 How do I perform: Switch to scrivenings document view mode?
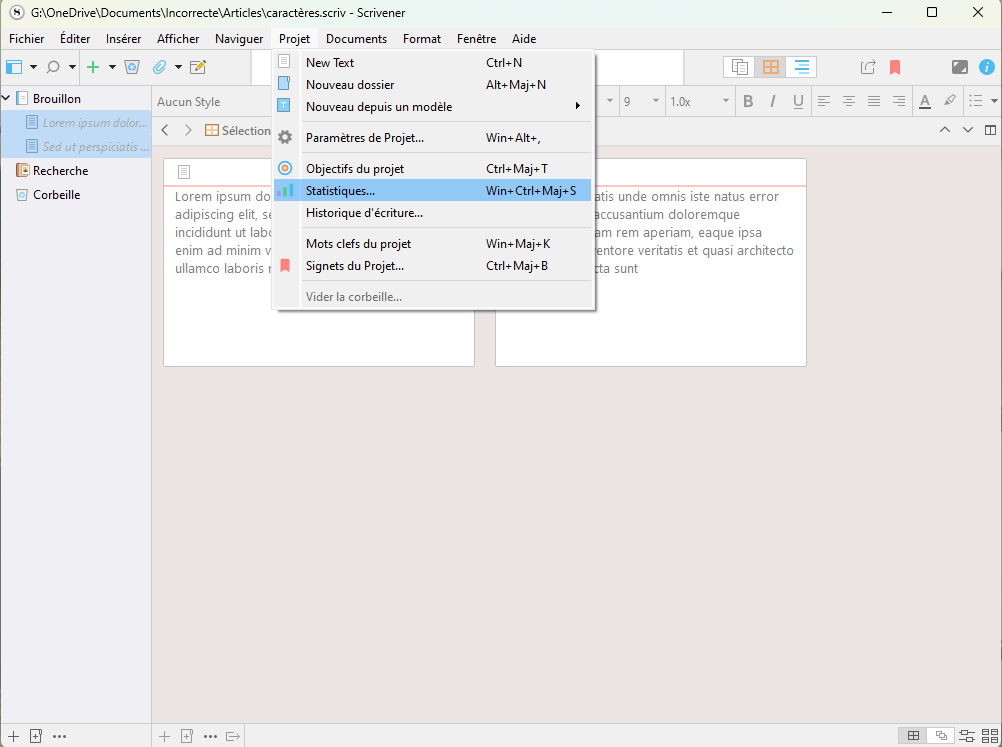739,67
